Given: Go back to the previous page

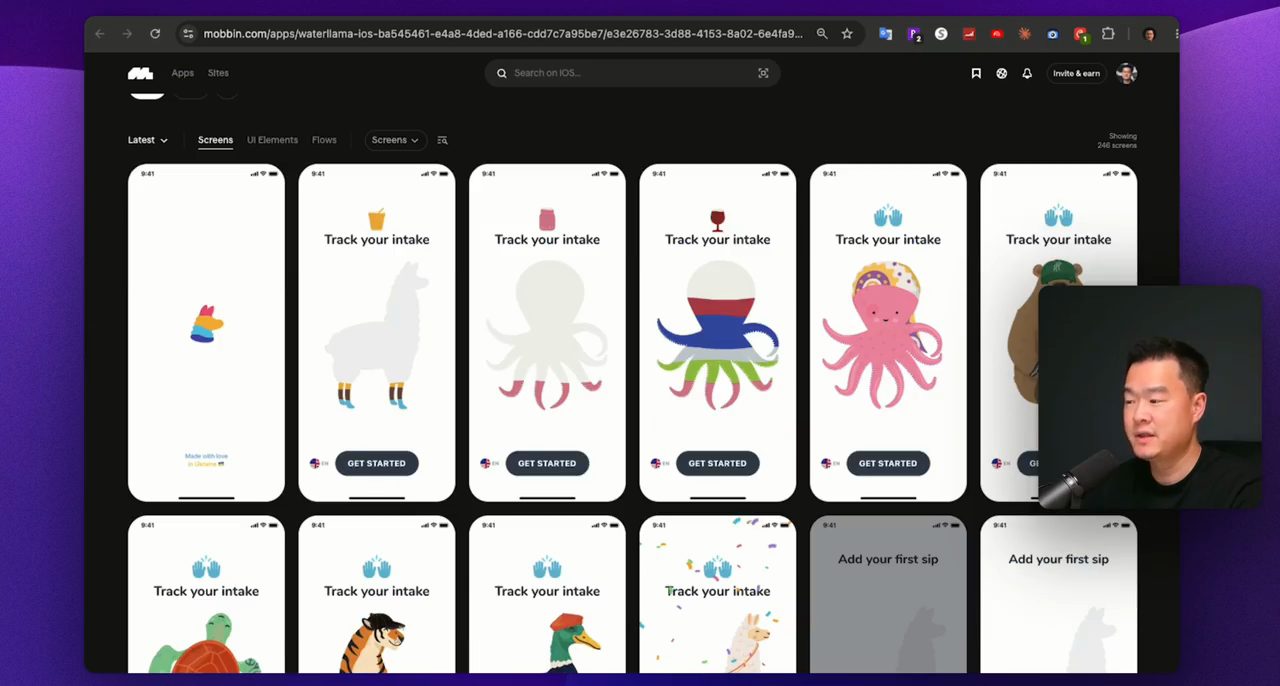Looking at the screenshot, I should (99, 34).
